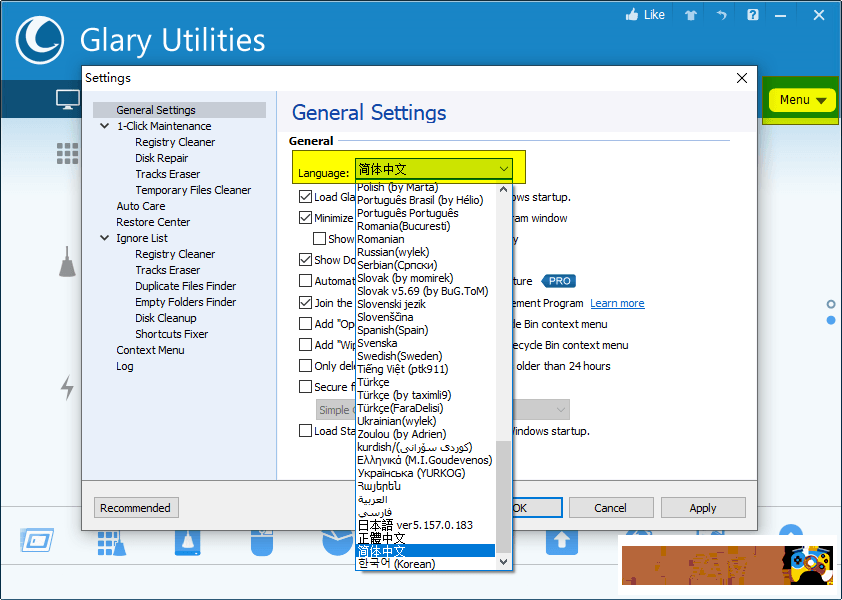This screenshot has width=842, height=600.
Task: Click the Glary Utilities crescent logo
Action: (x=40, y=40)
